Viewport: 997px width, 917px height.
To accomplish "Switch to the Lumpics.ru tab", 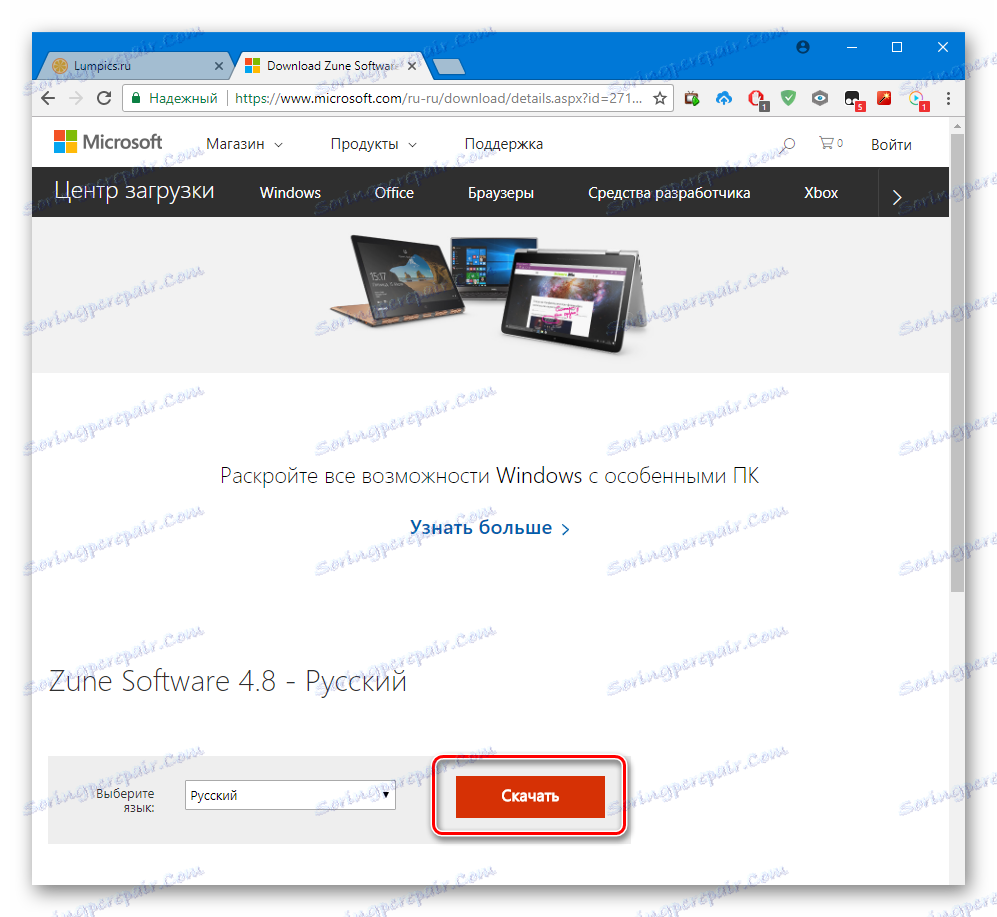I will point(134,66).
